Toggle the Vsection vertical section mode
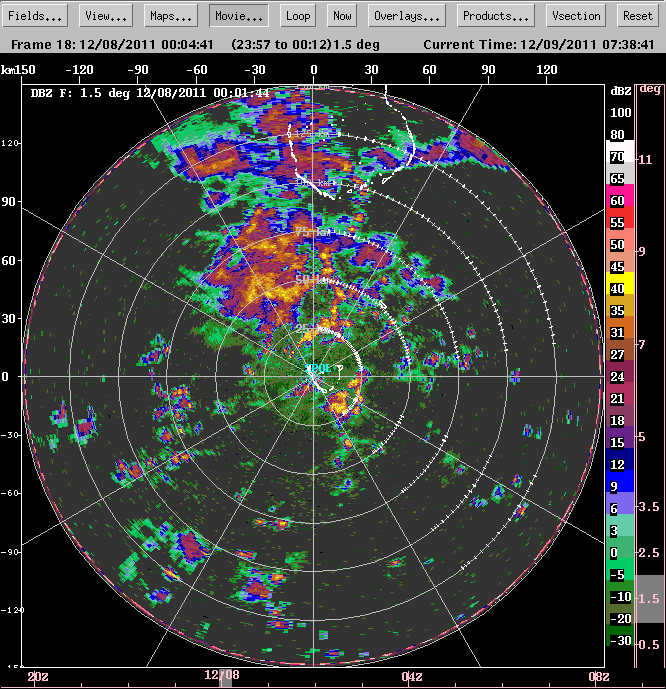The height and width of the screenshot is (689, 666). point(576,16)
